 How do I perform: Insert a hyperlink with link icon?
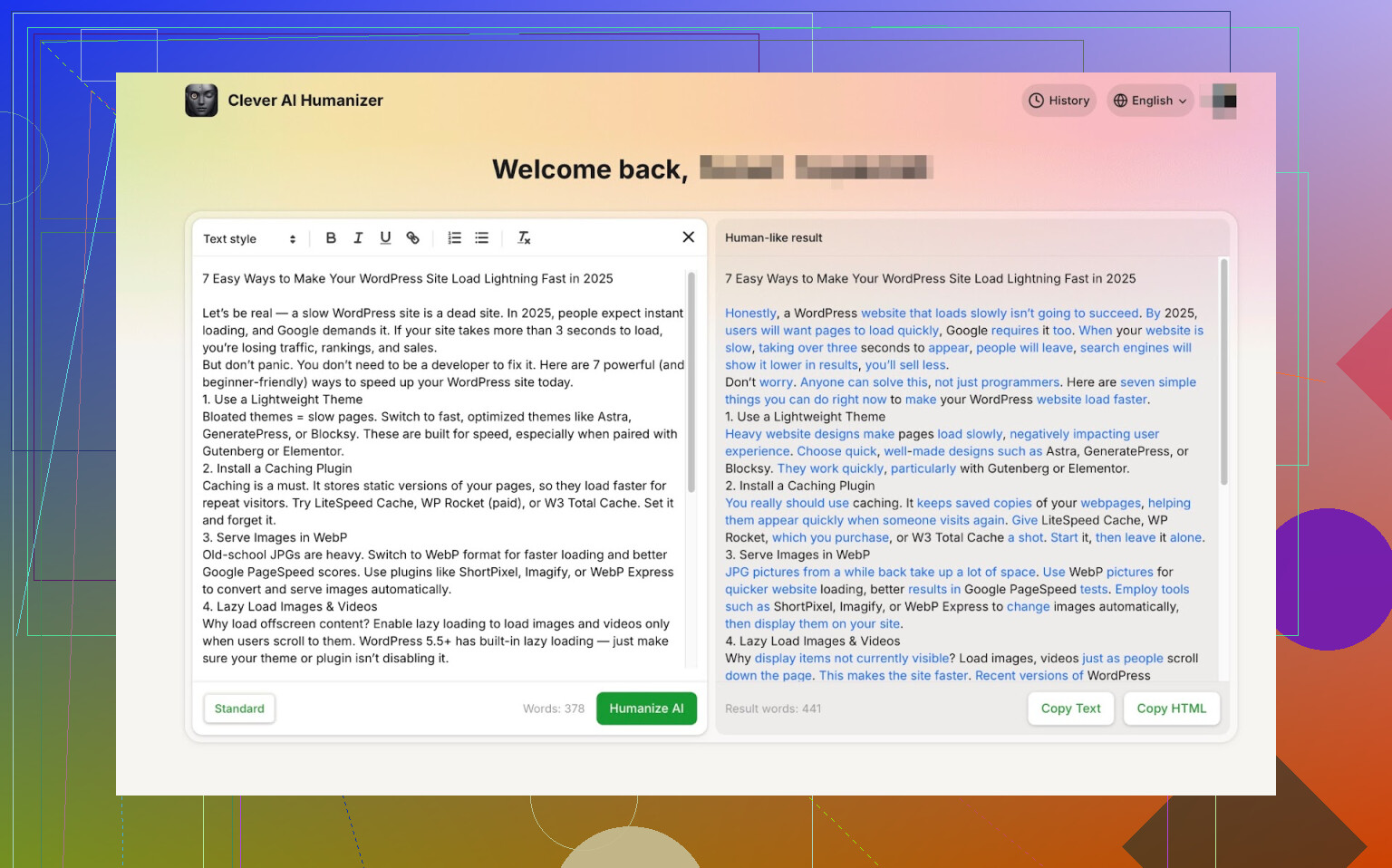click(412, 238)
